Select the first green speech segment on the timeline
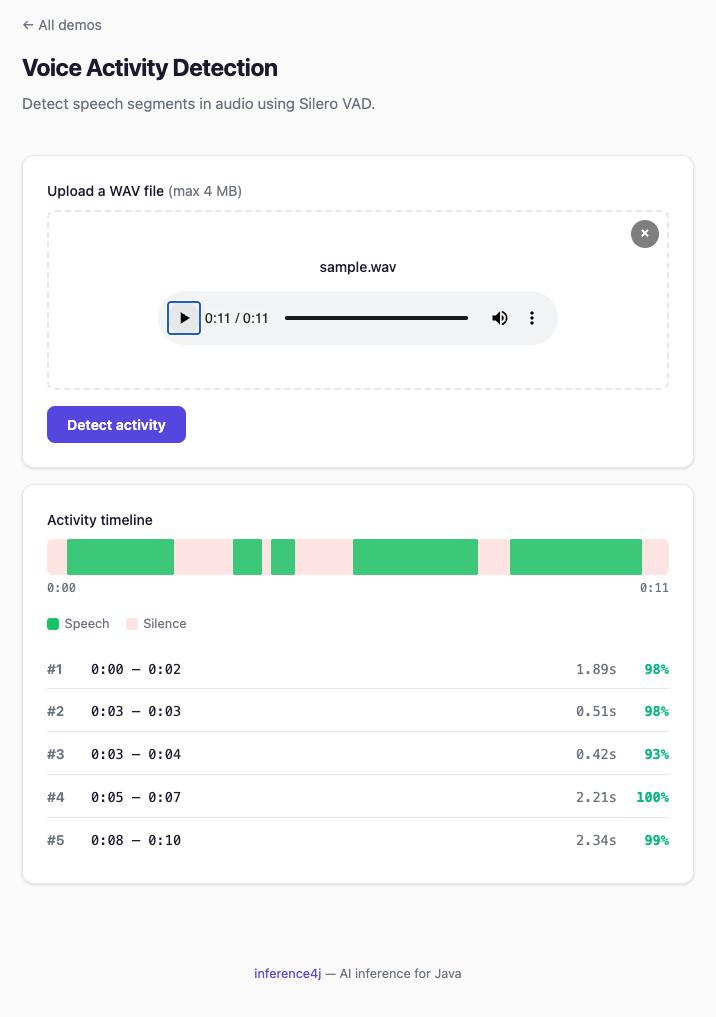The image size is (716, 1017). click(x=120, y=557)
